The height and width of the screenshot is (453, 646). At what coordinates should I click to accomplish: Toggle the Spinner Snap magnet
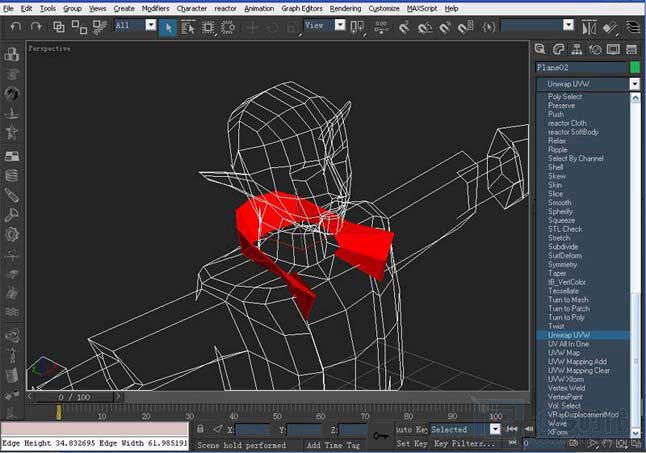465,28
